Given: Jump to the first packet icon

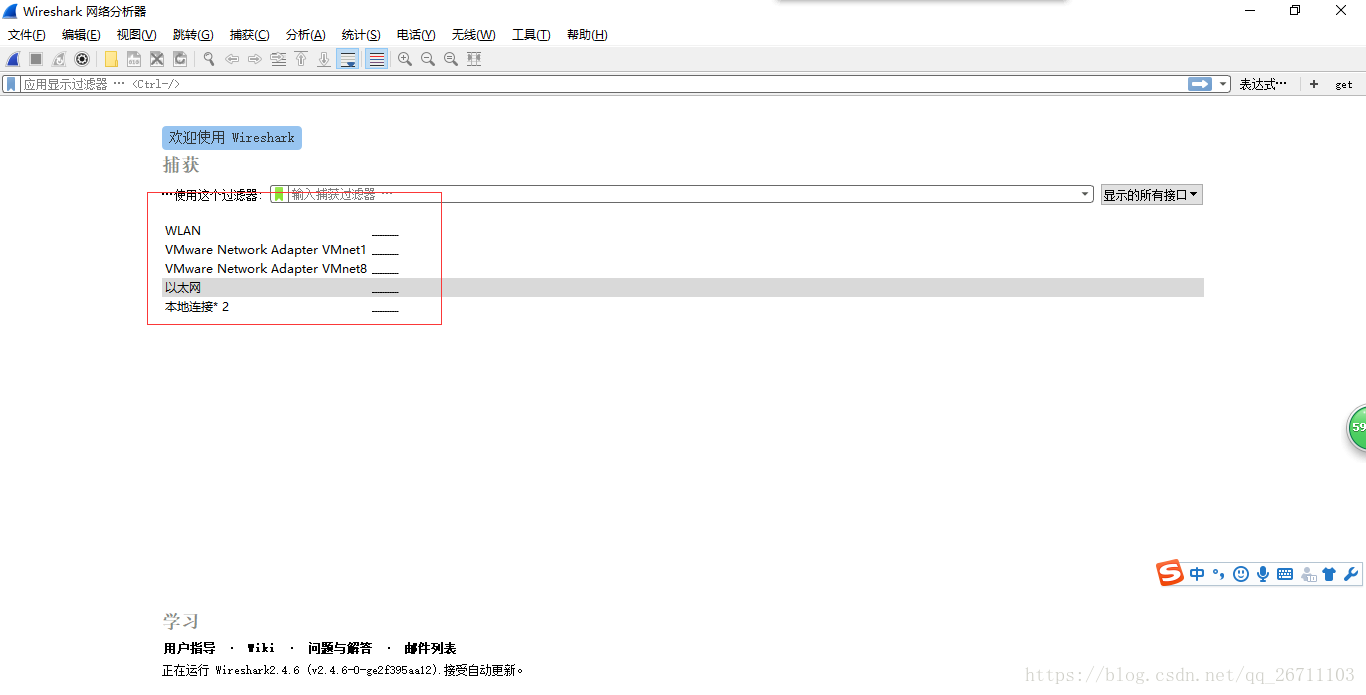Looking at the screenshot, I should point(301,59).
